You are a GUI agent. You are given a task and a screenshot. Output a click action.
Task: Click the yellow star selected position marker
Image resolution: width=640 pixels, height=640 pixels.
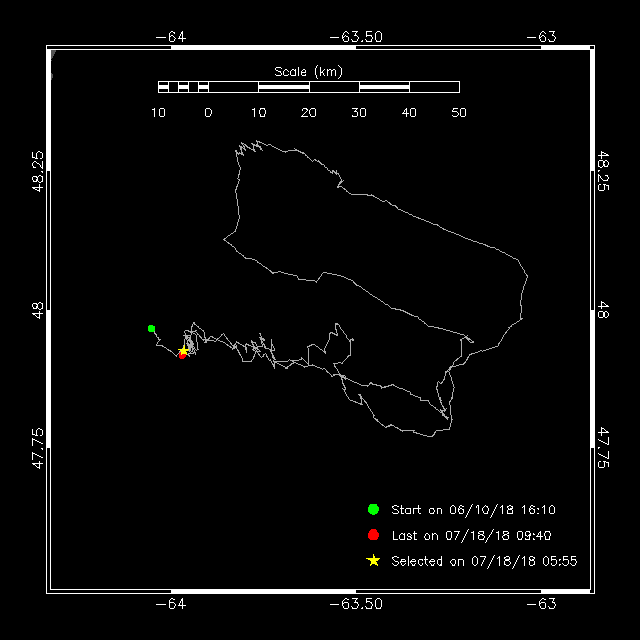(x=184, y=351)
